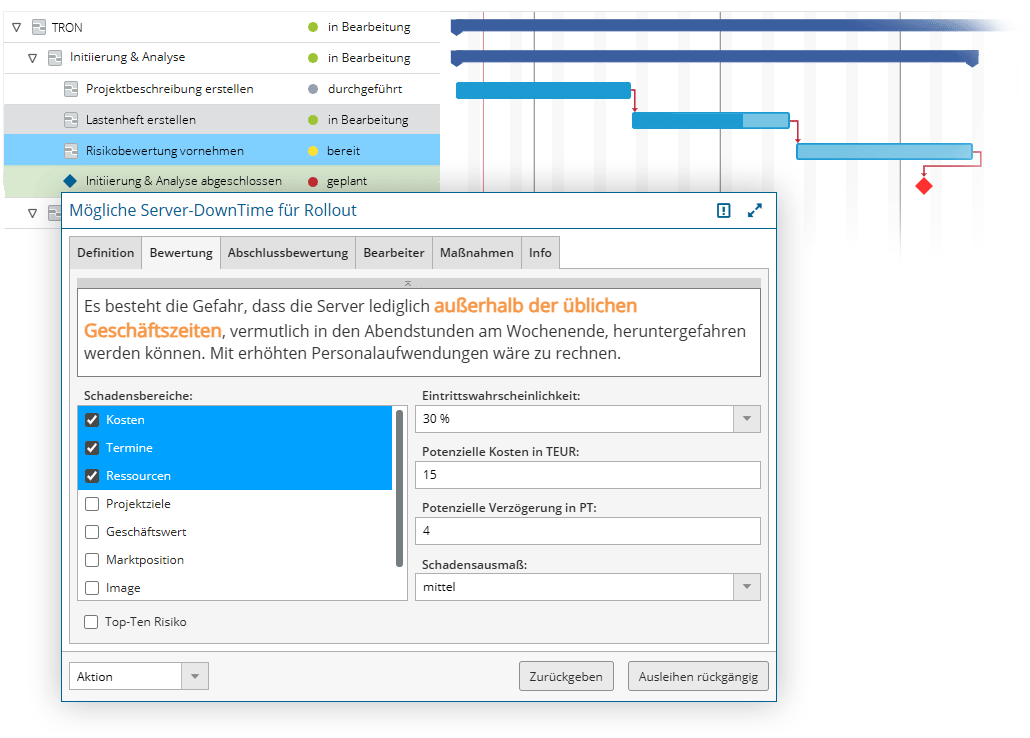Click the Risikobewertung vornehmen task icon
The width and height of the screenshot is (1030, 738).
pyautogui.click(x=71, y=151)
